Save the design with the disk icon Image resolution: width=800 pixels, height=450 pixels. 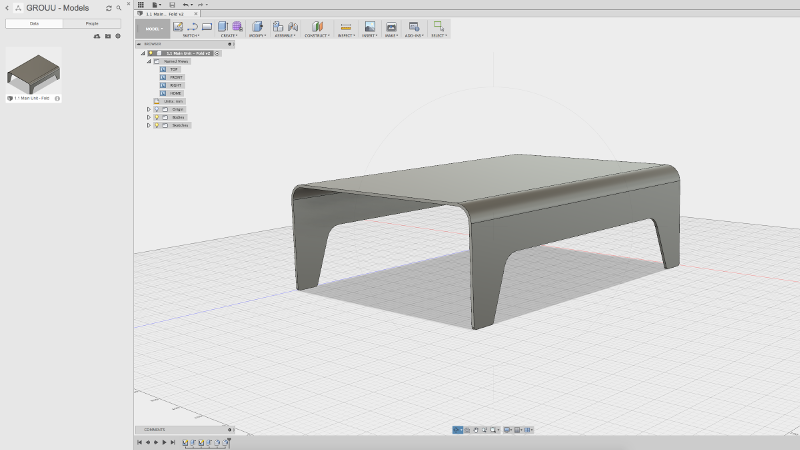[172, 5]
